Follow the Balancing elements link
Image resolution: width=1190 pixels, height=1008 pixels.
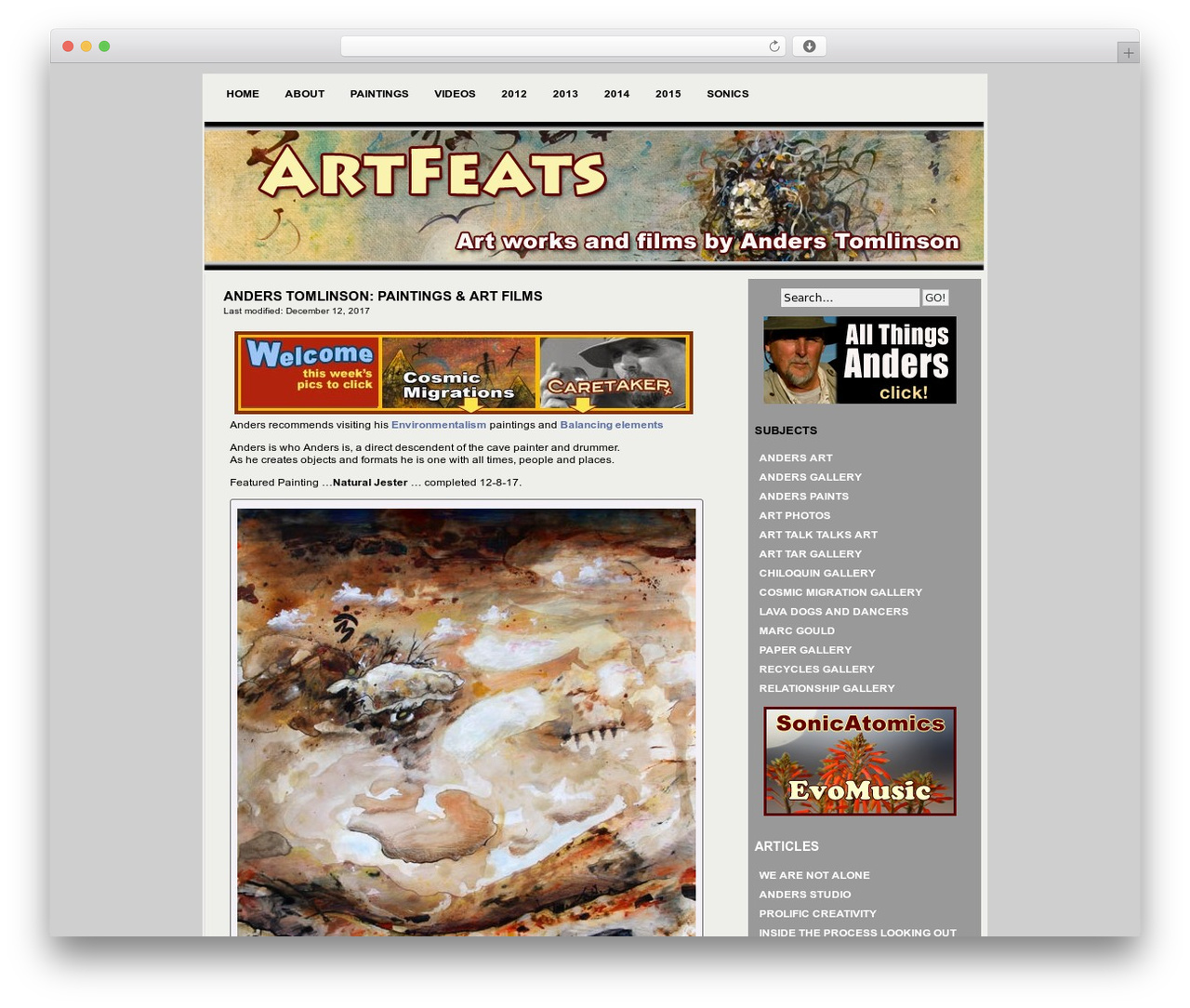(612, 425)
